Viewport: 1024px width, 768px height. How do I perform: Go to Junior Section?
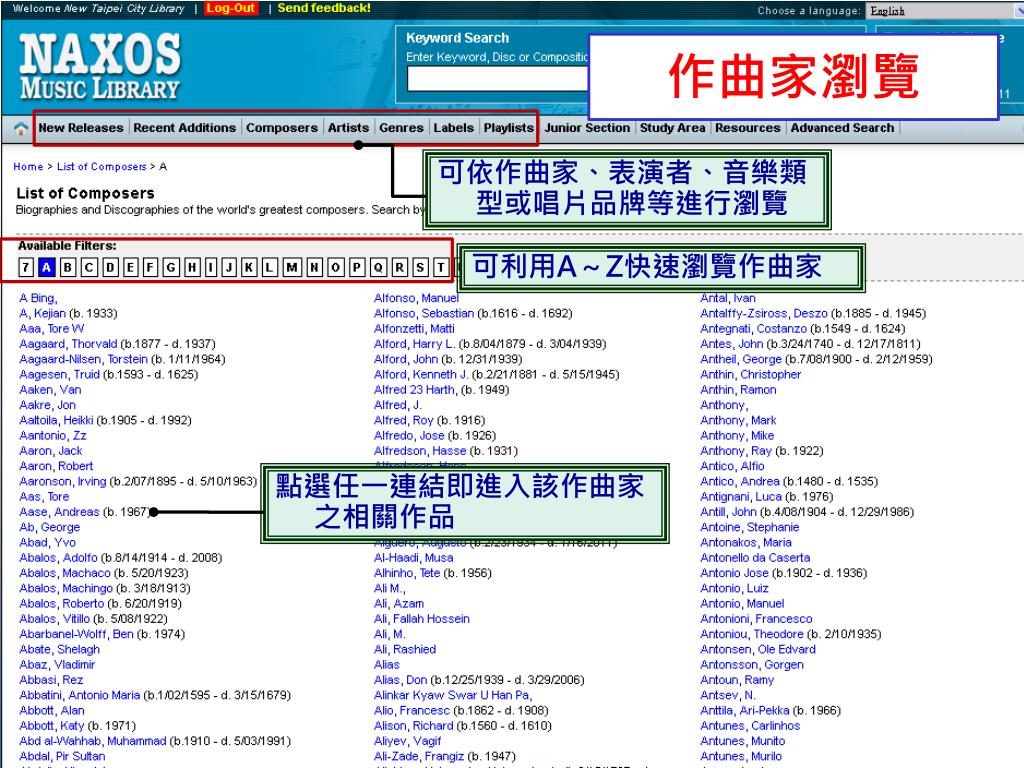588,128
